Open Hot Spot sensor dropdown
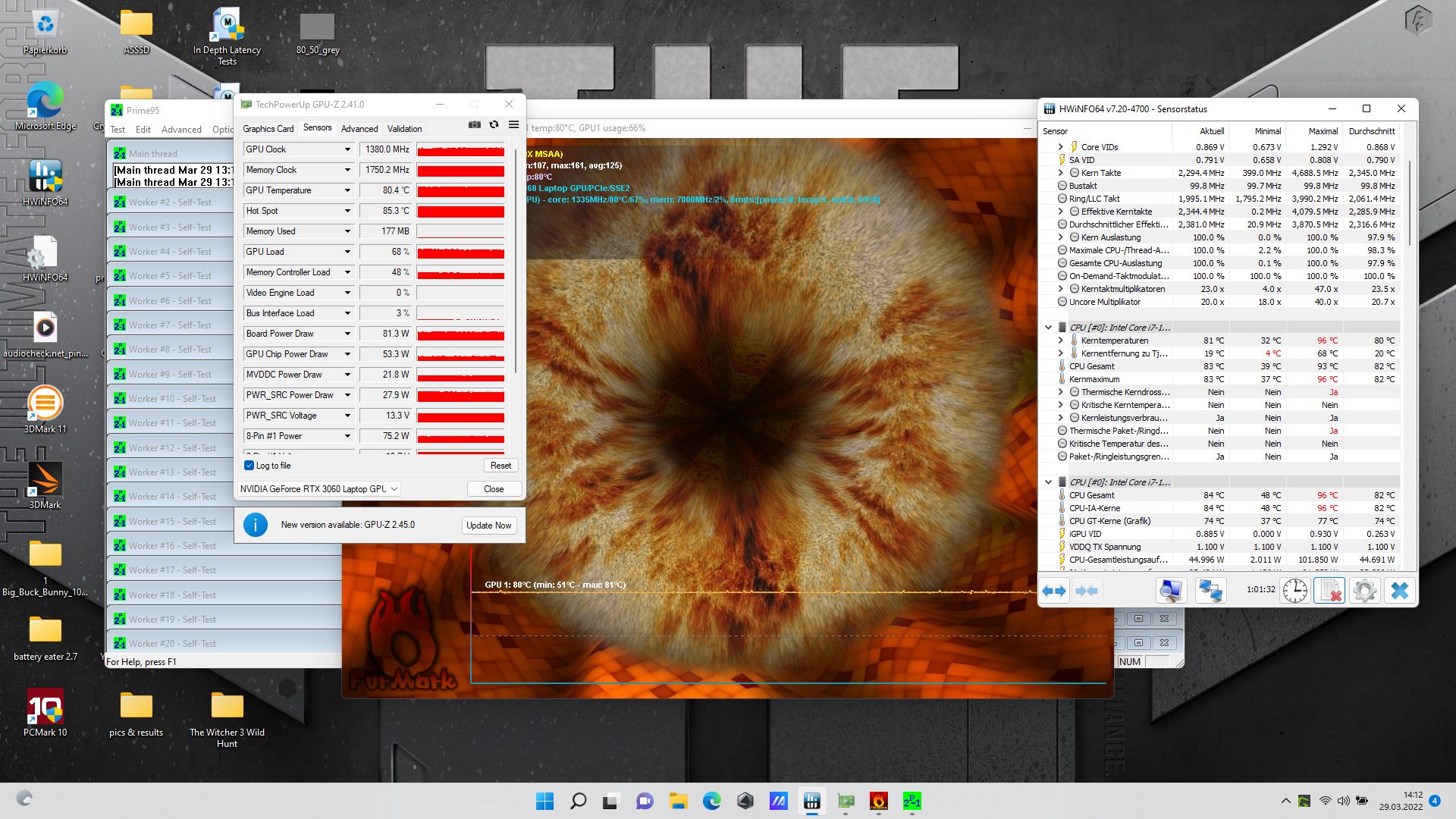 coord(347,211)
